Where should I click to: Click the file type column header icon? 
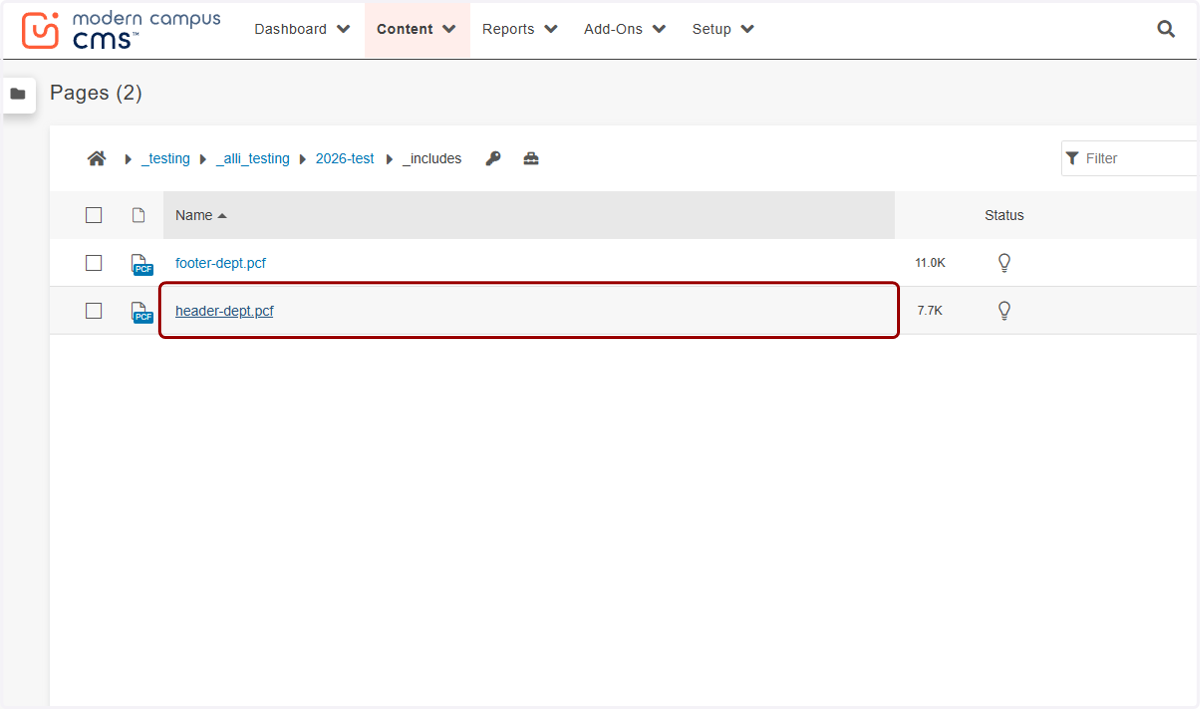click(x=139, y=215)
